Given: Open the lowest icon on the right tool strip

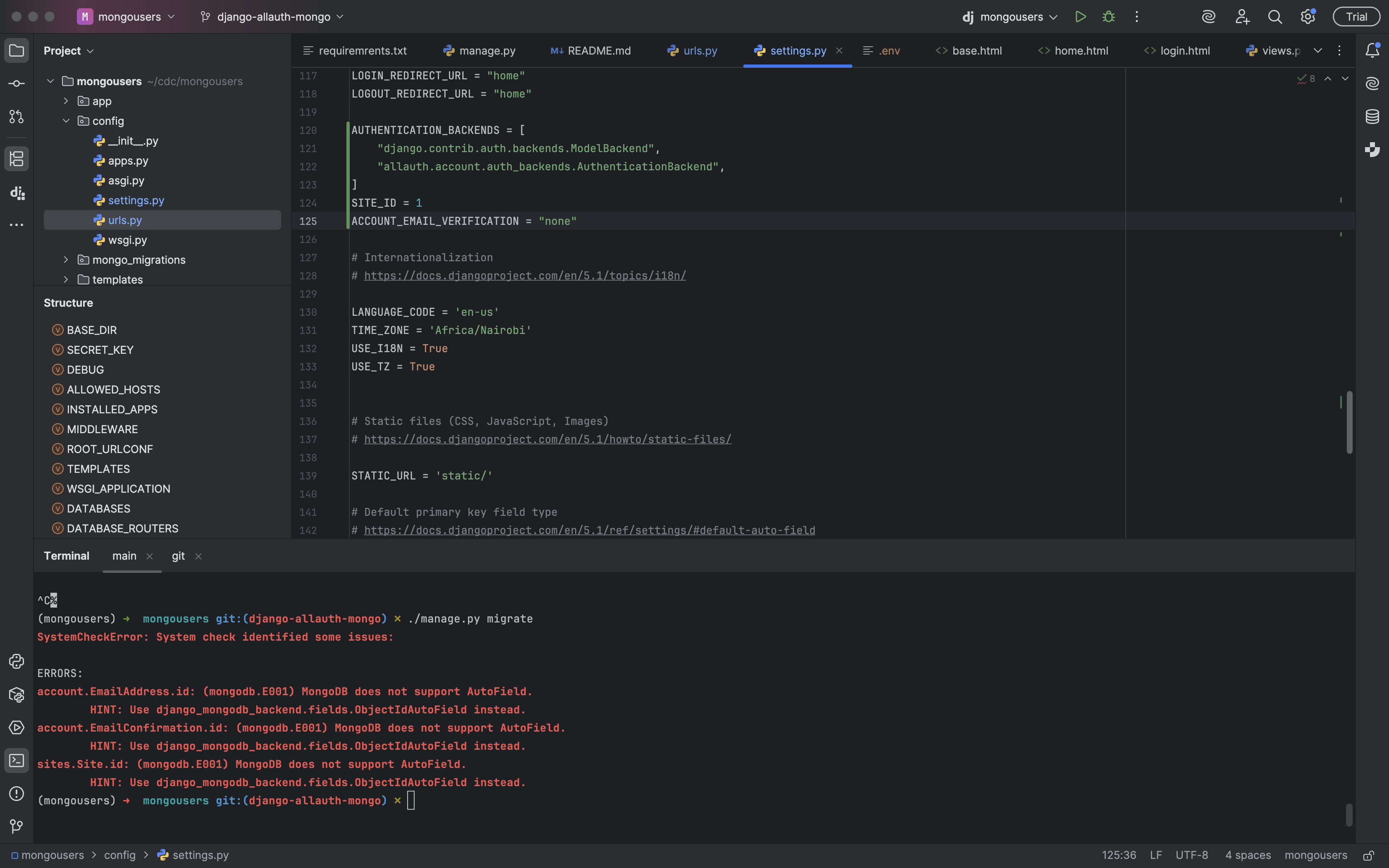Looking at the screenshot, I should (x=1372, y=150).
